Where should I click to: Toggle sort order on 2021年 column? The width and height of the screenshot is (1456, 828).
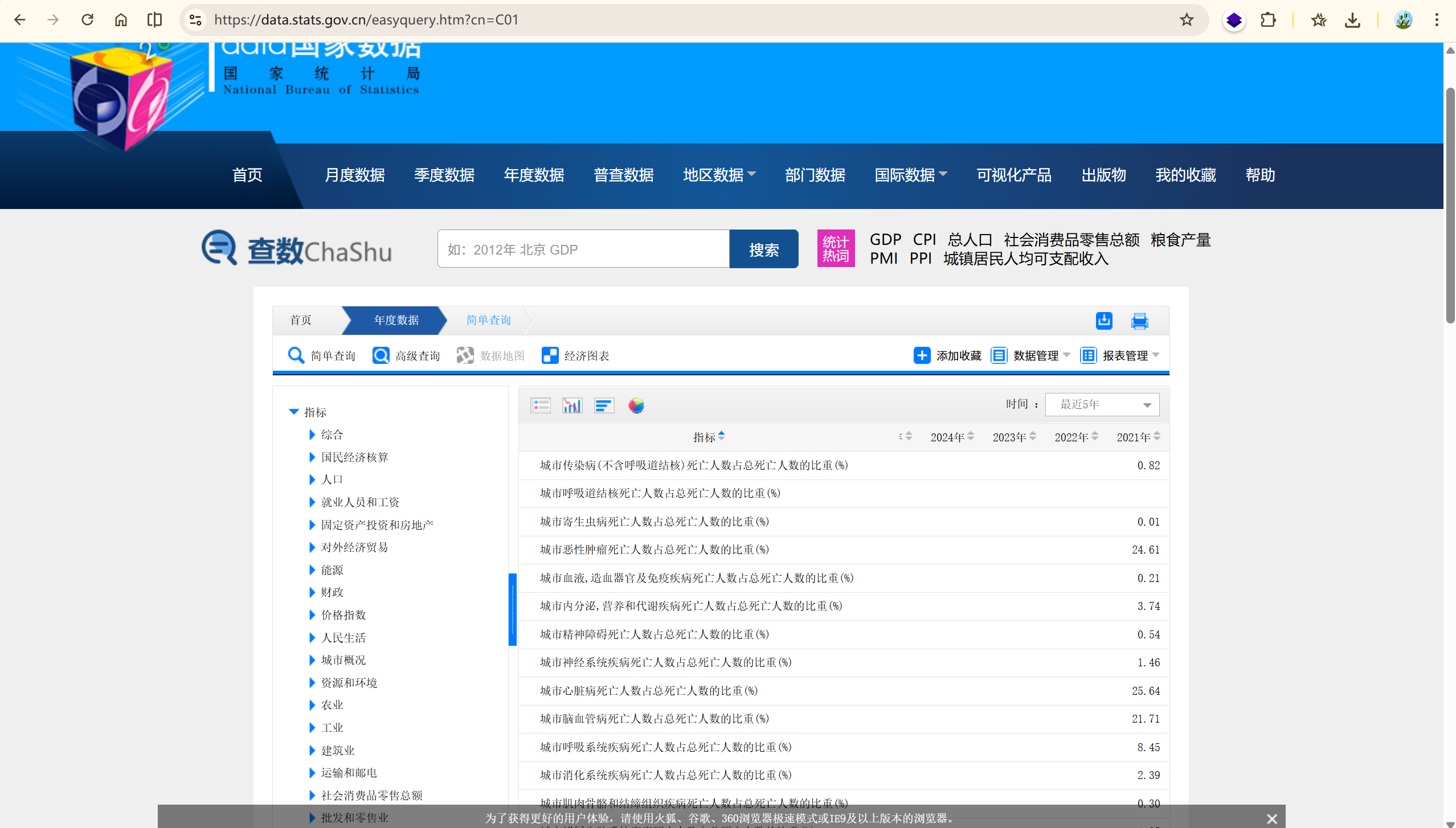1157,436
